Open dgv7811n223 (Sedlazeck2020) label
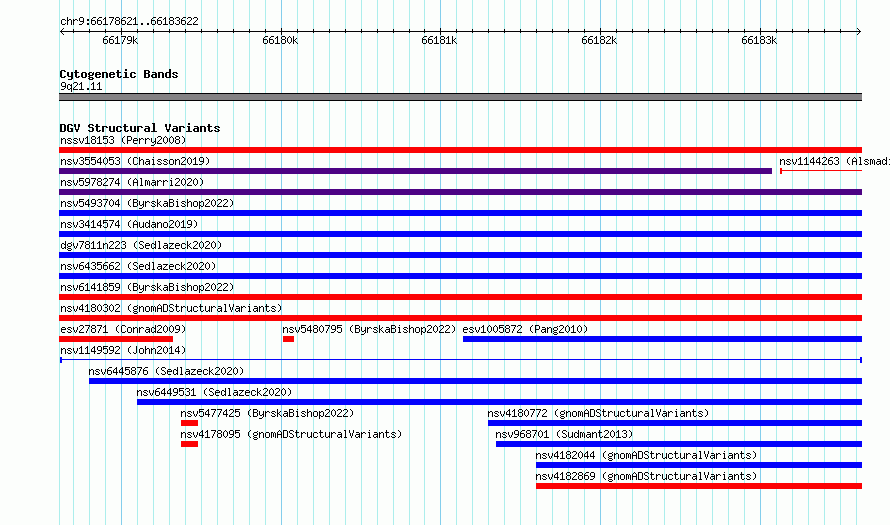890x525 pixels. tap(141, 245)
